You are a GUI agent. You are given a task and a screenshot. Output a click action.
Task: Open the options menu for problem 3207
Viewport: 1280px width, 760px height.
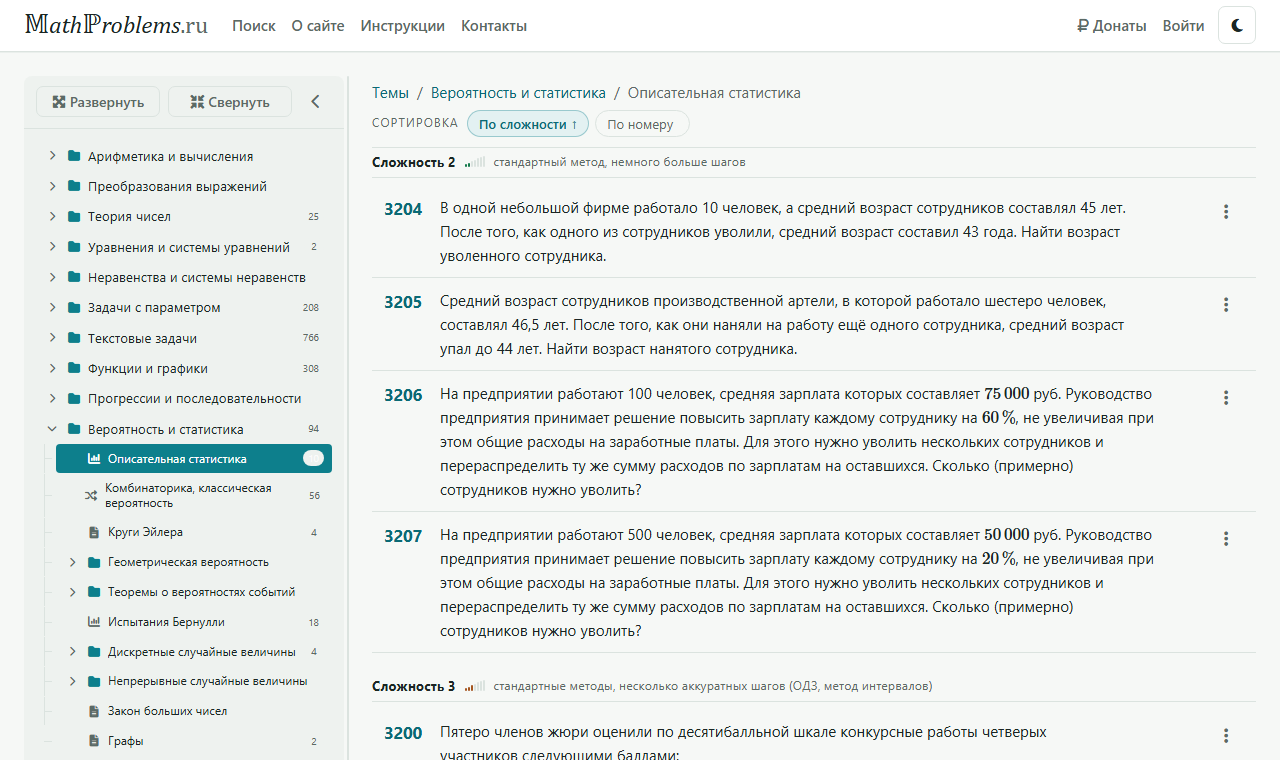[x=1226, y=539]
